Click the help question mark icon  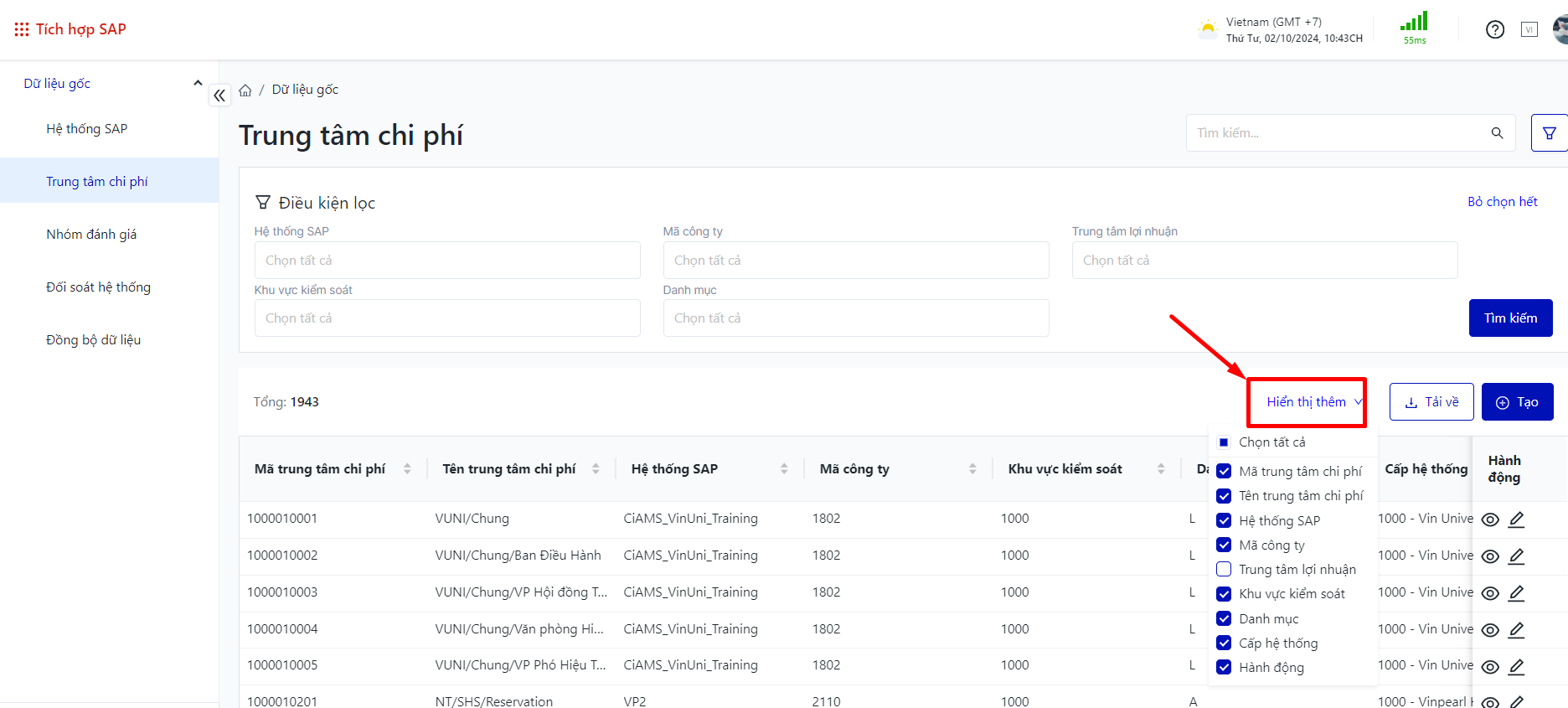(1494, 29)
